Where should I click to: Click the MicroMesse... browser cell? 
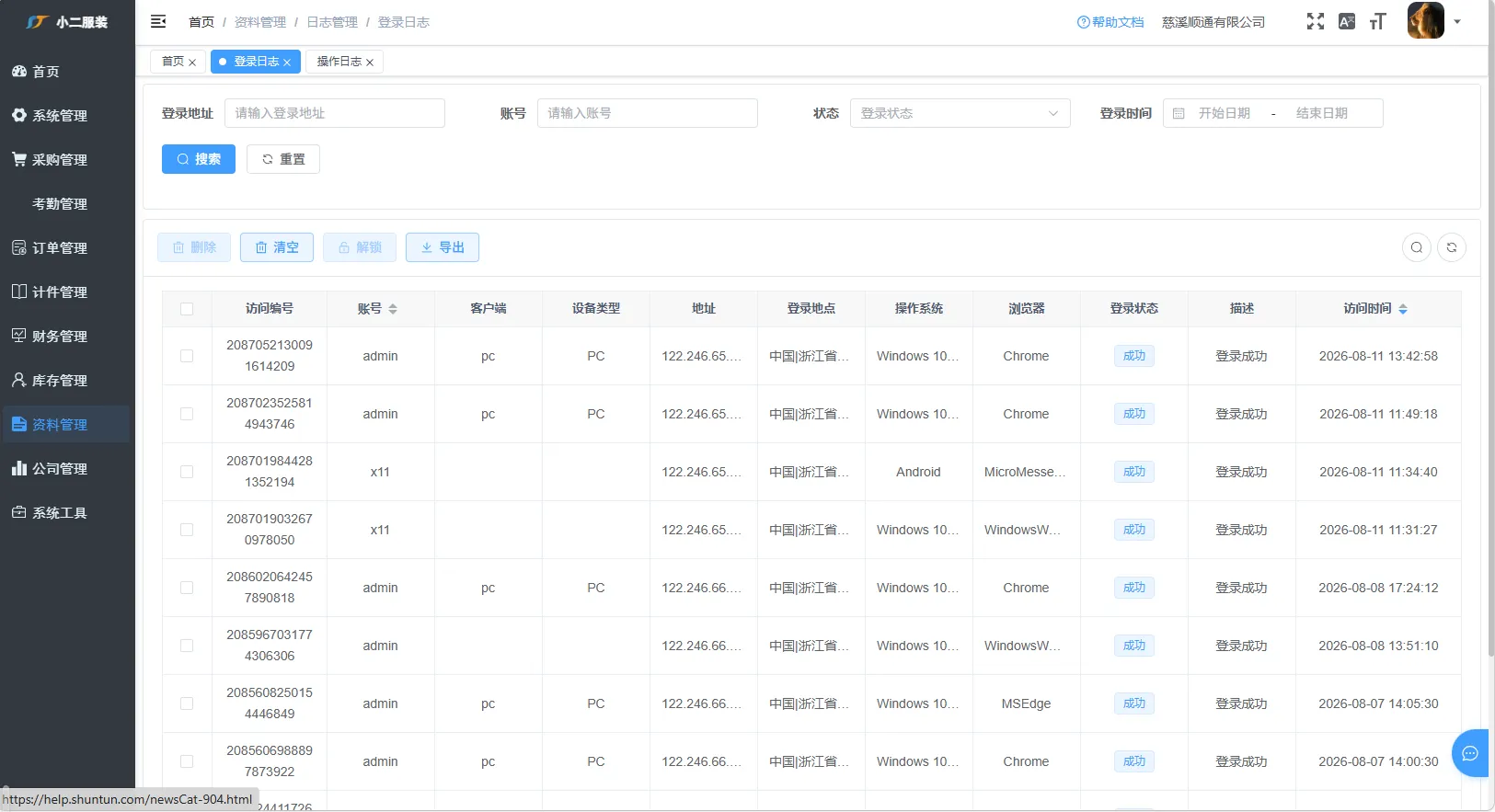pyautogui.click(x=1025, y=472)
